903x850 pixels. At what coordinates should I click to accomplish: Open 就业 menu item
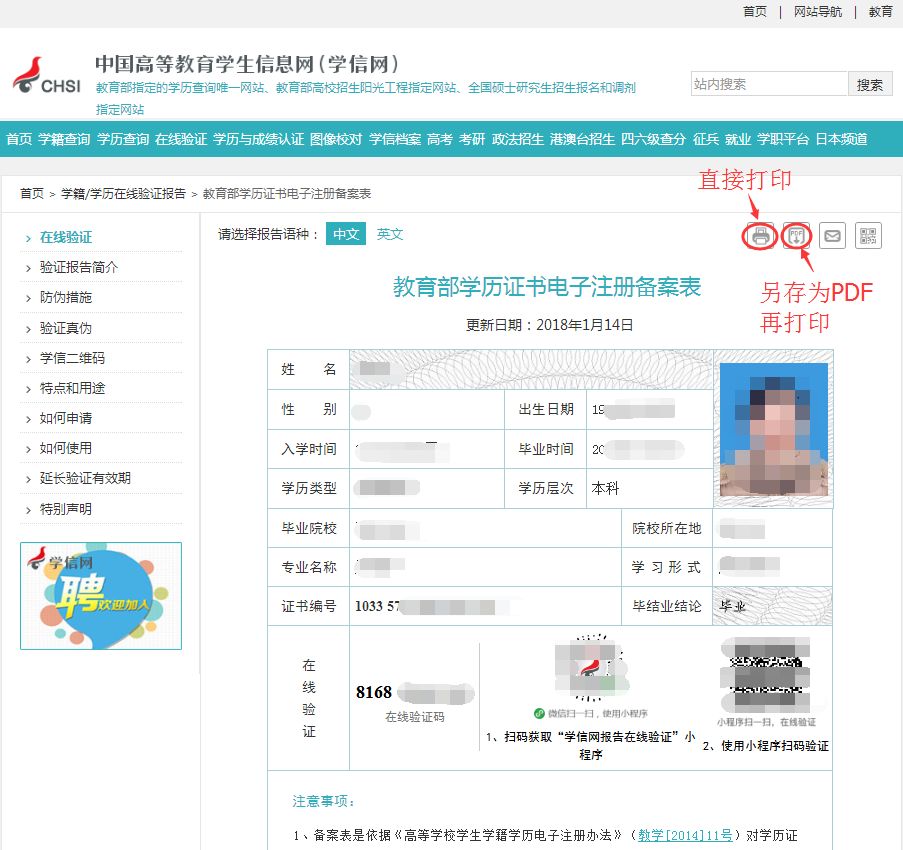(x=738, y=139)
